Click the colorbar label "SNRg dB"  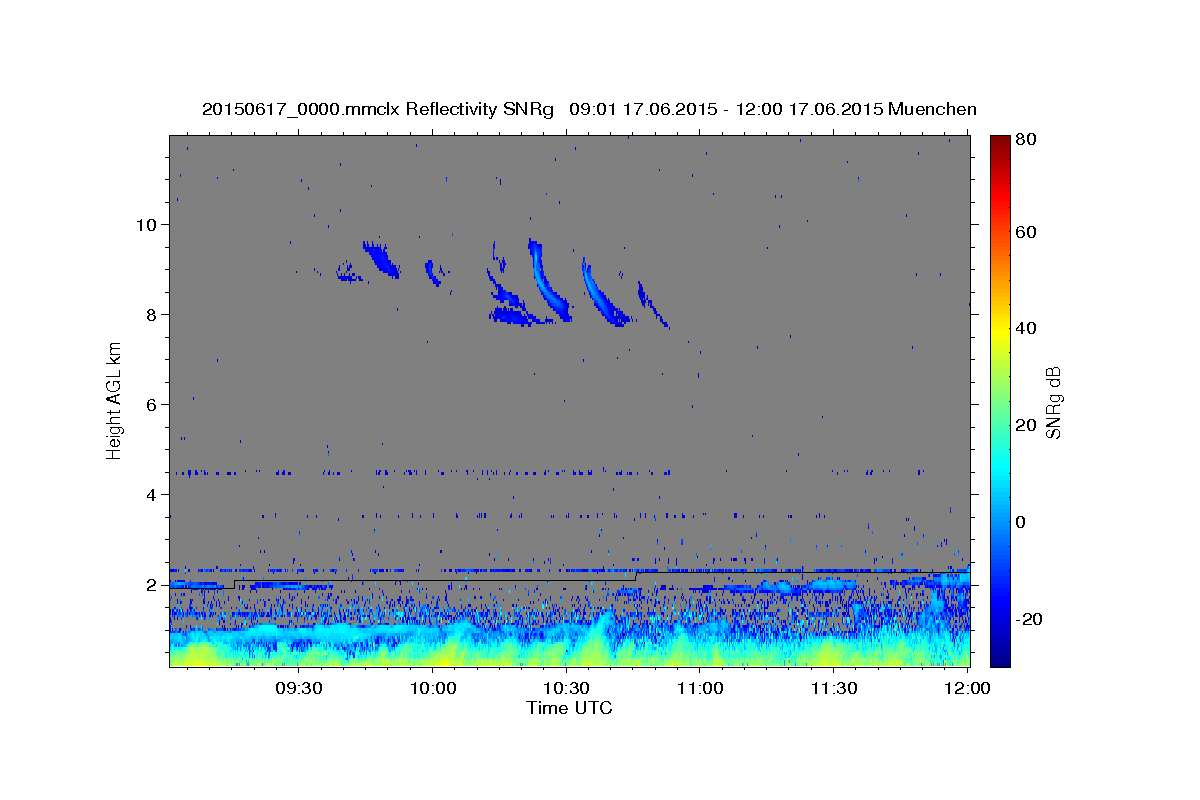(1053, 400)
